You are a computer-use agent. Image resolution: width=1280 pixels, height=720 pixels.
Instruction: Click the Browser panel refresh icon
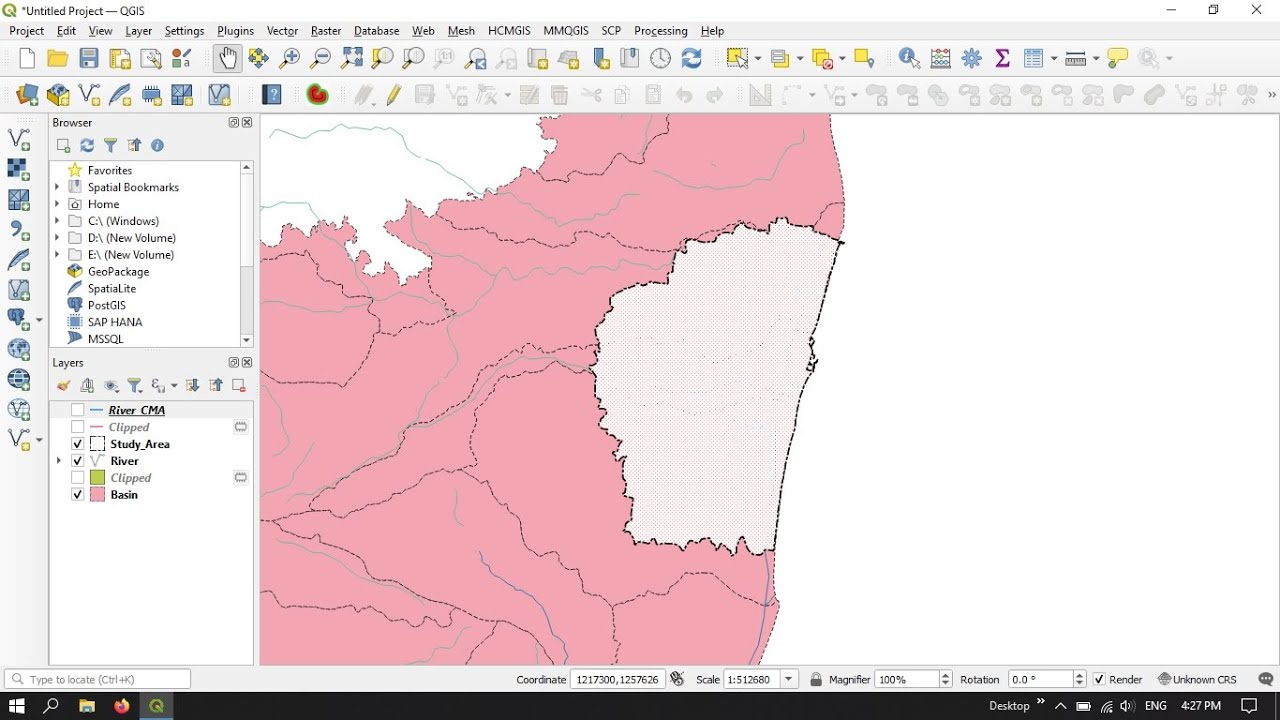(87, 146)
